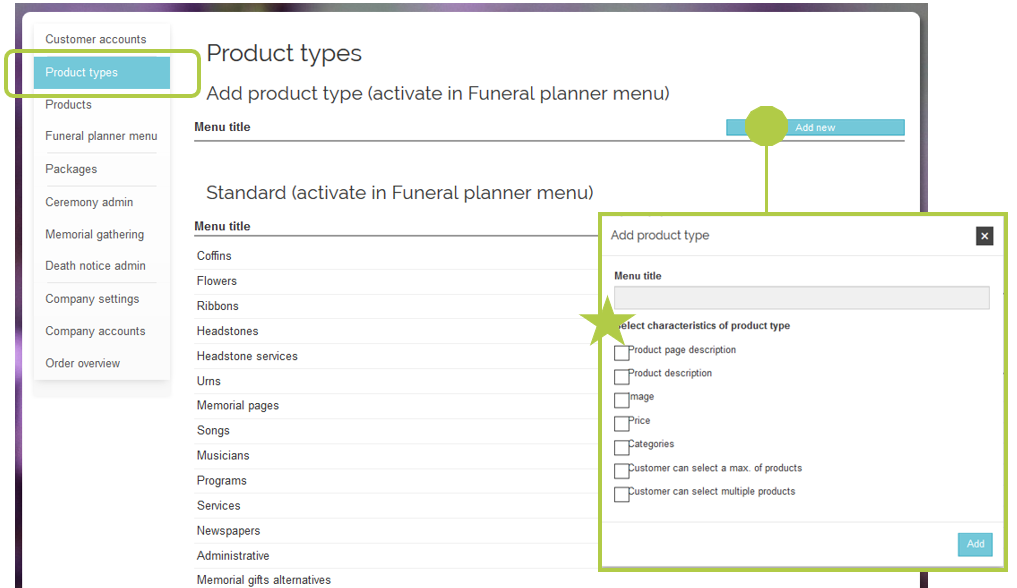Open Company settings
The image size is (1017, 588).
coord(92,299)
